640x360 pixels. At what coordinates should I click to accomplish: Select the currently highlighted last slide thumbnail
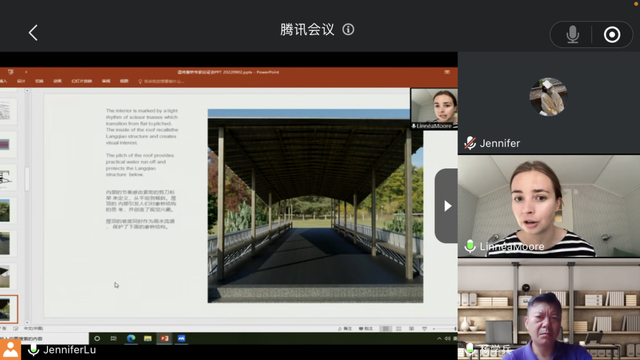8,309
